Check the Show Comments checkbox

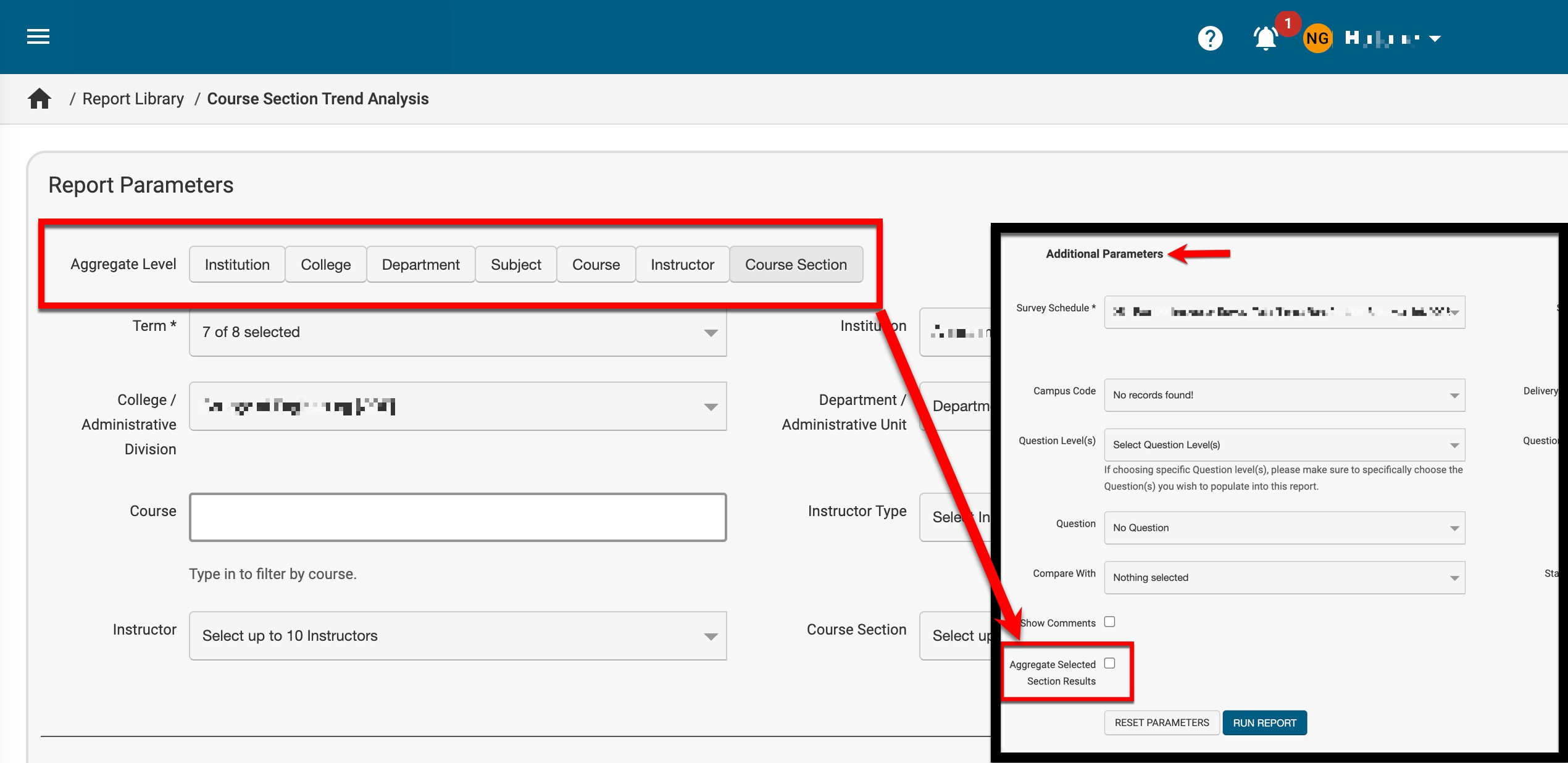[x=1109, y=622]
